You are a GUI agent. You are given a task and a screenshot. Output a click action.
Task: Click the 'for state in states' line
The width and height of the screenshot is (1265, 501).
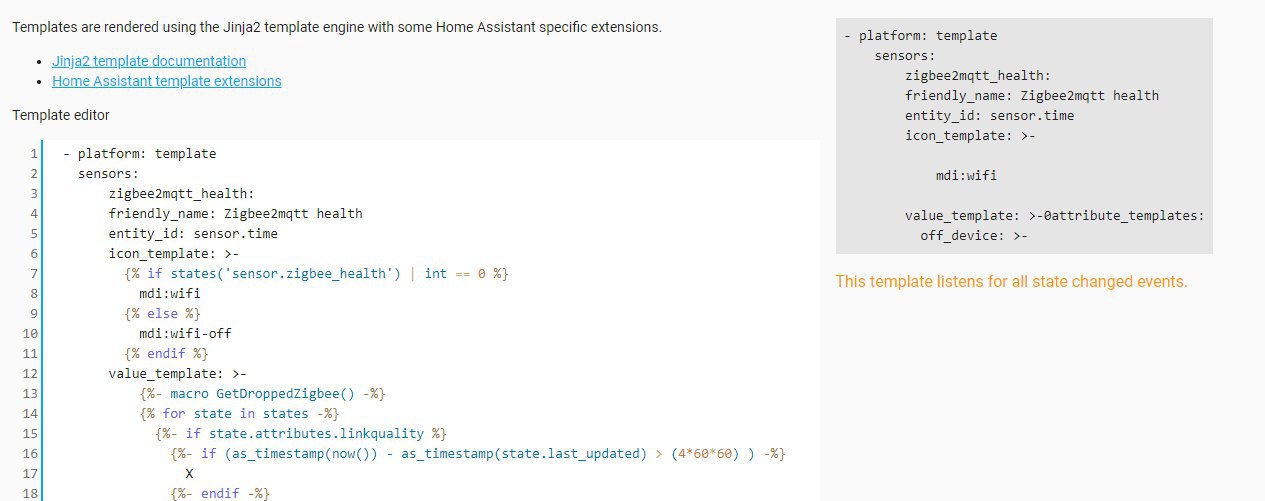[239, 413]
